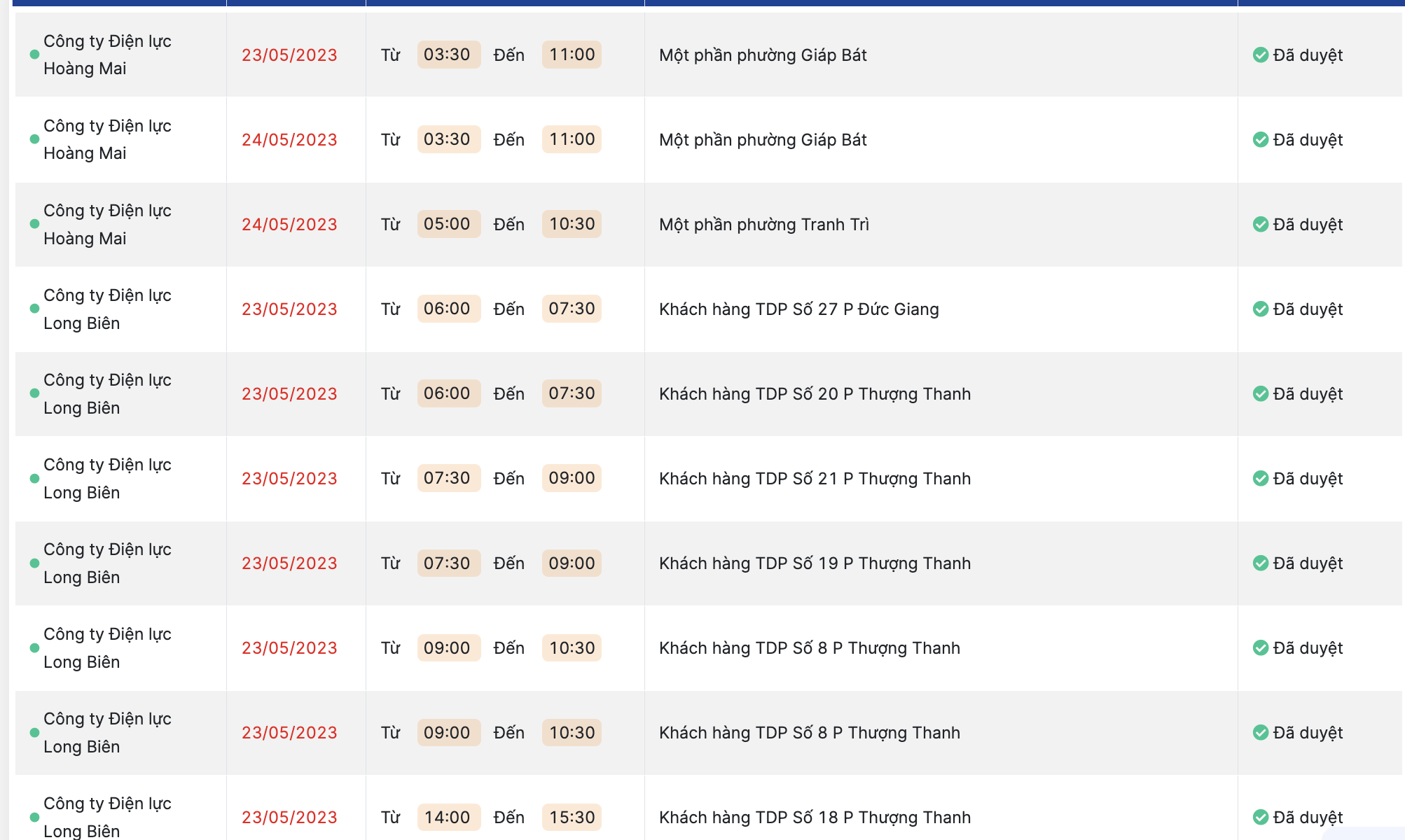The height and width of the screenshot is (840, 1405).
Task: Click 'Từ' label in Tranh Trì row
Action: tap(390, 224)
